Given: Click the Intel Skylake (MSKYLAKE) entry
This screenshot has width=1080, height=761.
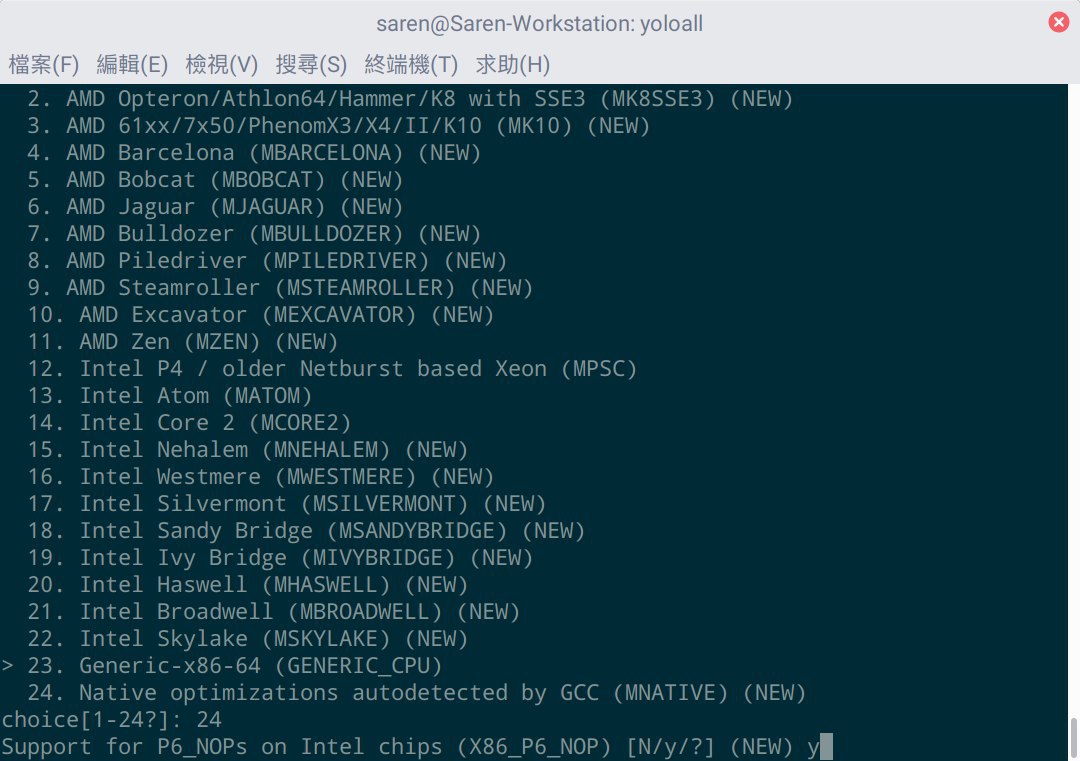Looking at the screenshot, I should pyautogui.click(x=248, y=639).
